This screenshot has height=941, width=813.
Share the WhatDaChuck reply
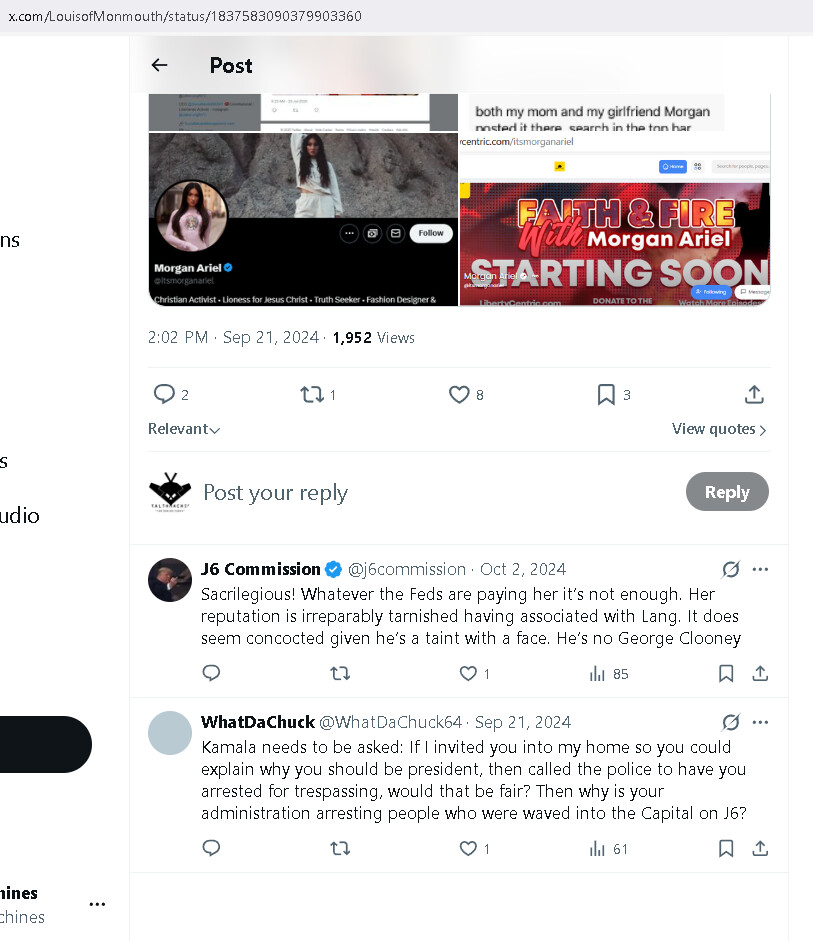coord(760,848)
